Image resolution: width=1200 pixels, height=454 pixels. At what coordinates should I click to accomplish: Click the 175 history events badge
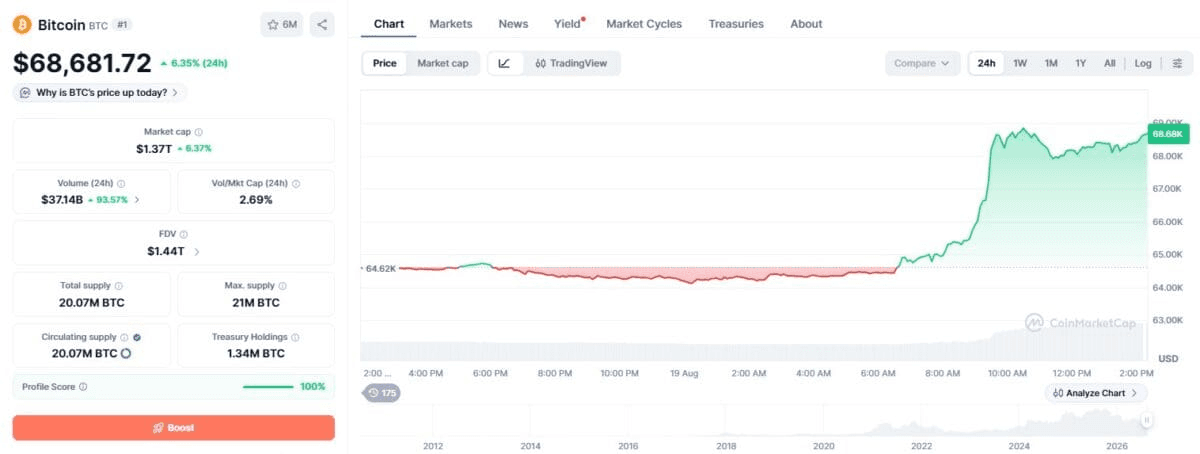pyautogui.click(x=382, y=393)
